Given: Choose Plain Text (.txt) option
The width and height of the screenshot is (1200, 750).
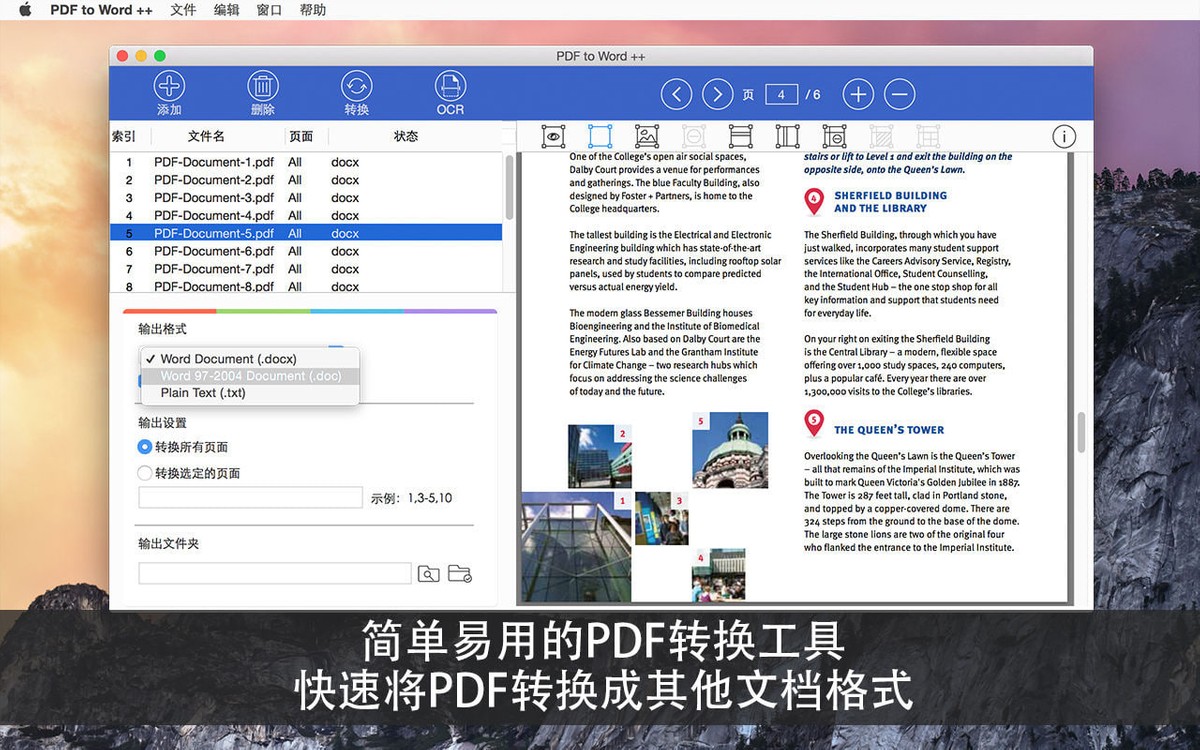Looking at the screenshot, I should coord(249,393).
